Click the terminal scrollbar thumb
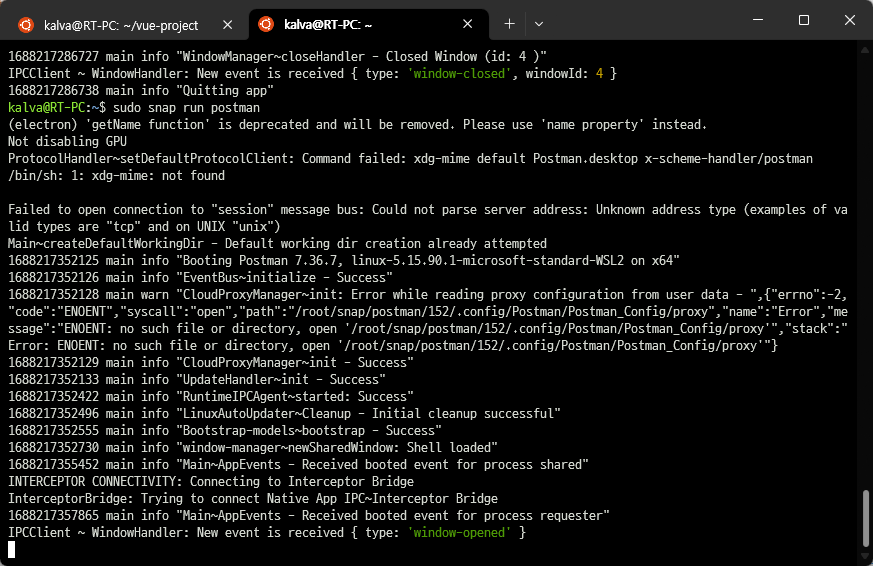Screen dimensions: 873x566 coord(865,518)
